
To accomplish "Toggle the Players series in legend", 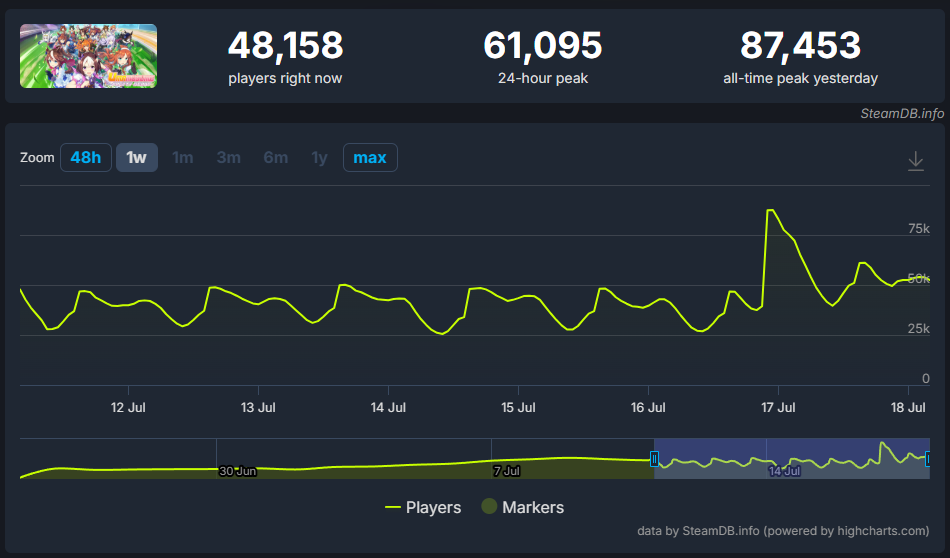I will (x=423, y=507).
